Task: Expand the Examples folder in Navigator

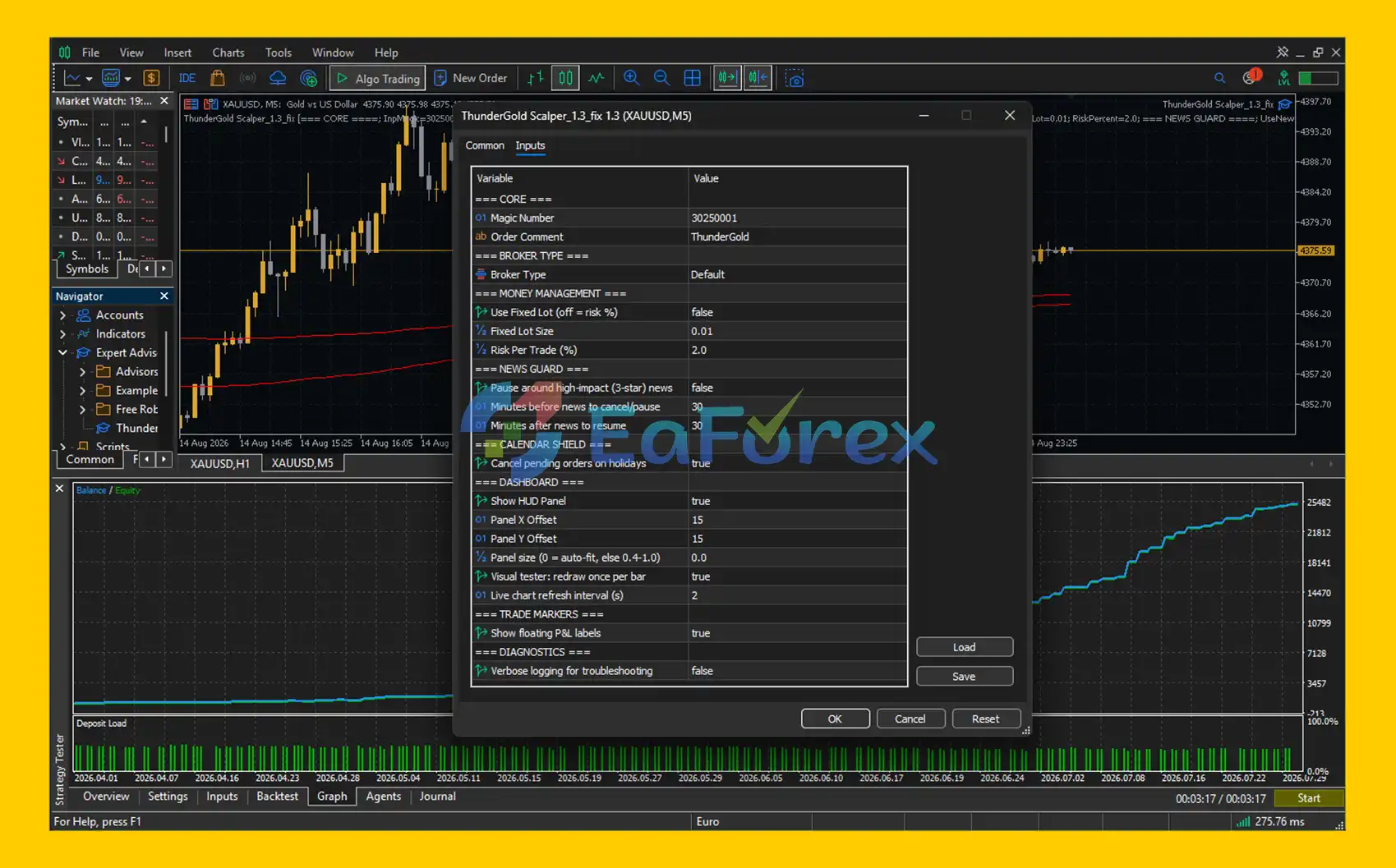Action: (82, 390)
